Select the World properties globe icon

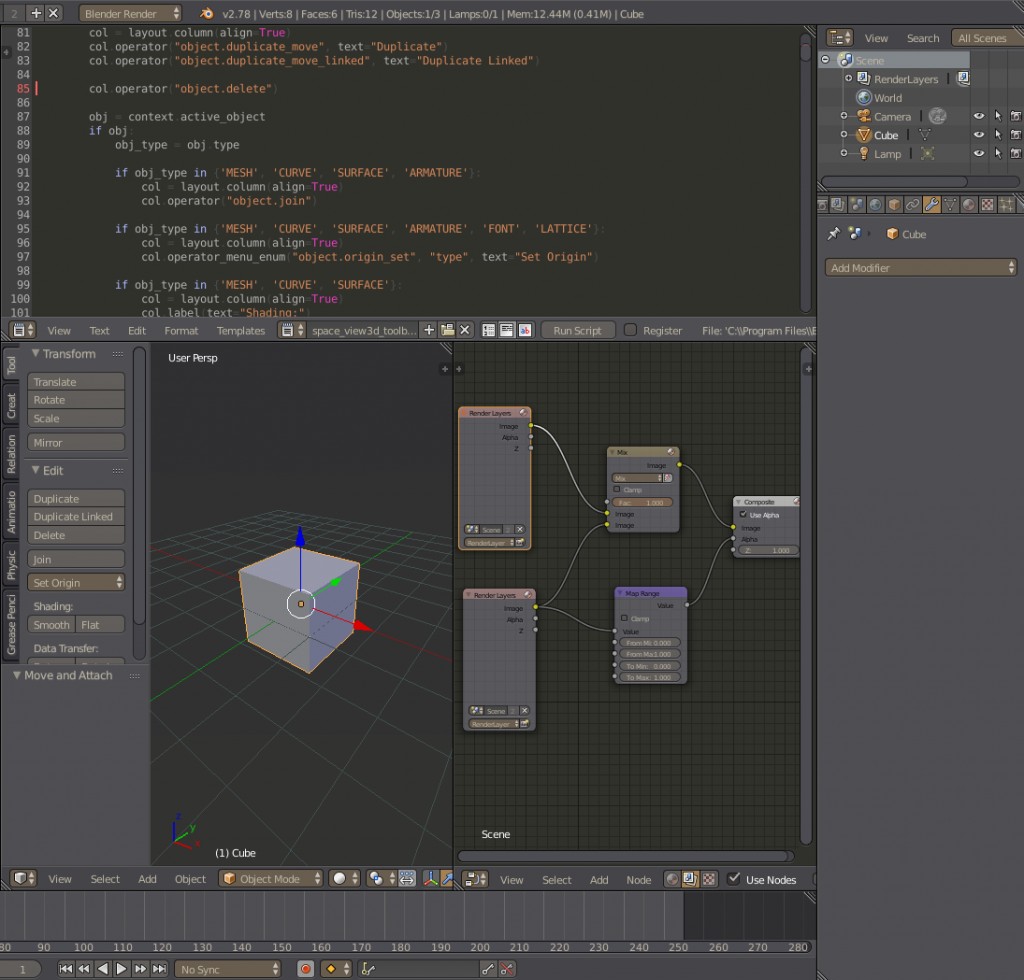(x=877, y=205)
